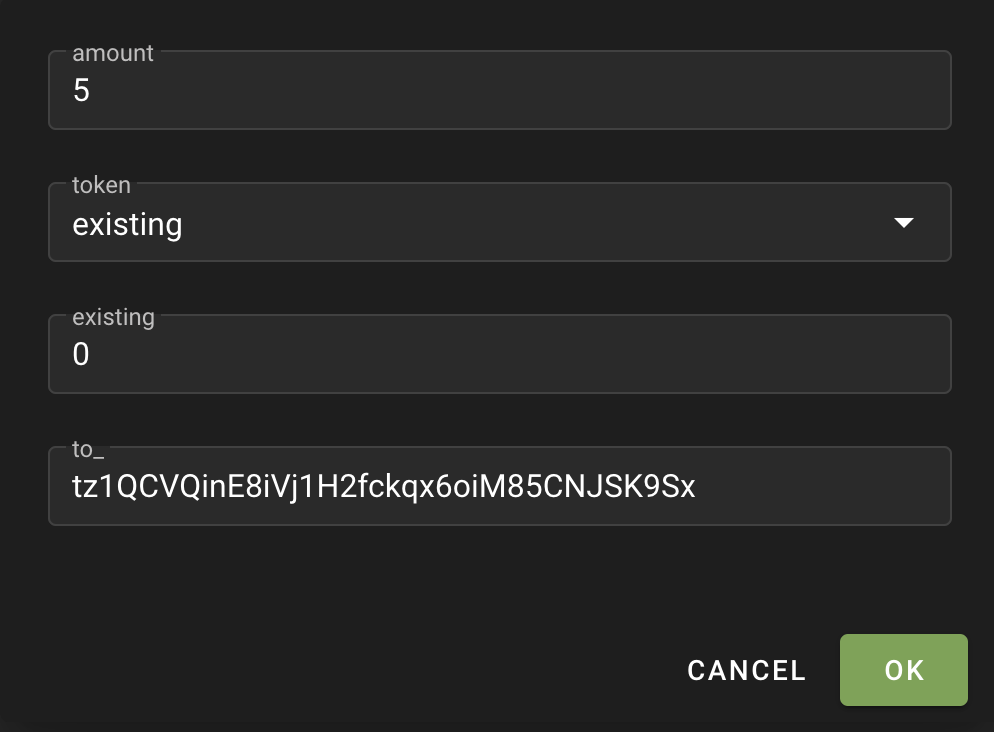Click the gap between token and existing fields
994x732 pixels.
tap(500, 288)
